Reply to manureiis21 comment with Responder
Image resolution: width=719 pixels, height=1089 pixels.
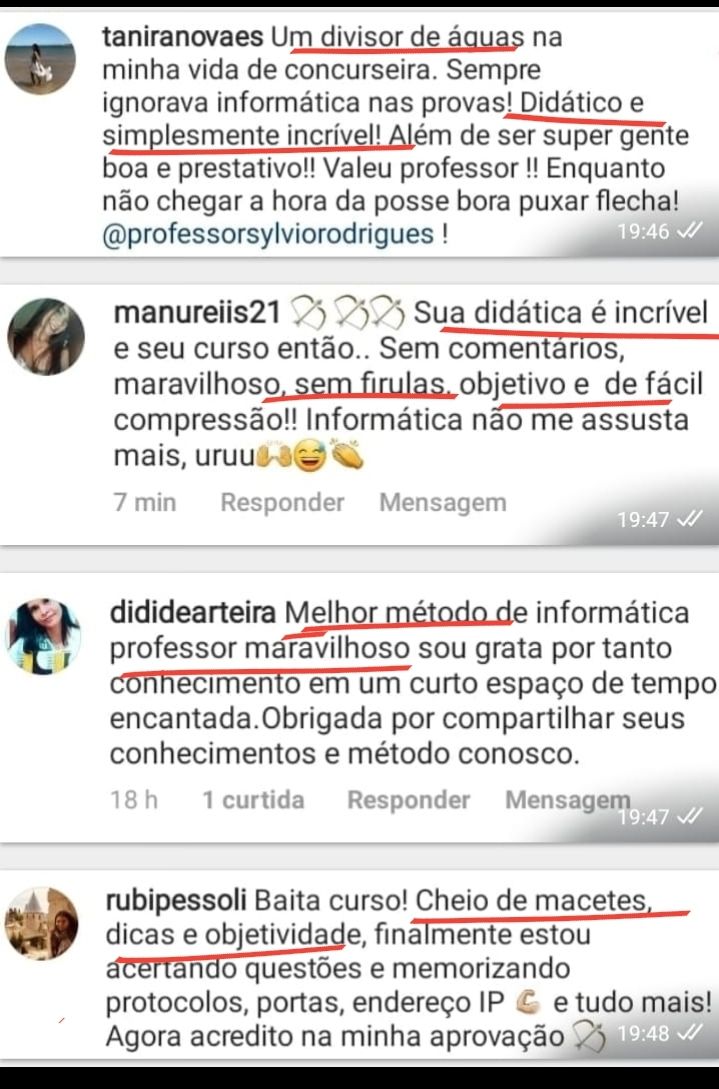point(282,502)
